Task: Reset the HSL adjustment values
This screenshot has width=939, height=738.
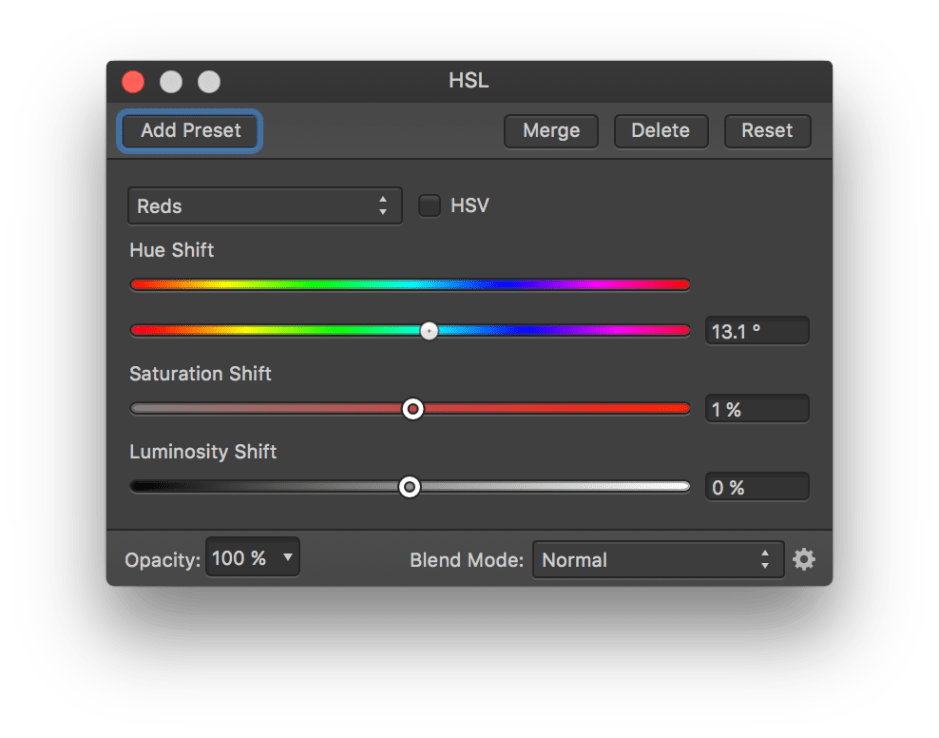Action: tap(767, 131)
